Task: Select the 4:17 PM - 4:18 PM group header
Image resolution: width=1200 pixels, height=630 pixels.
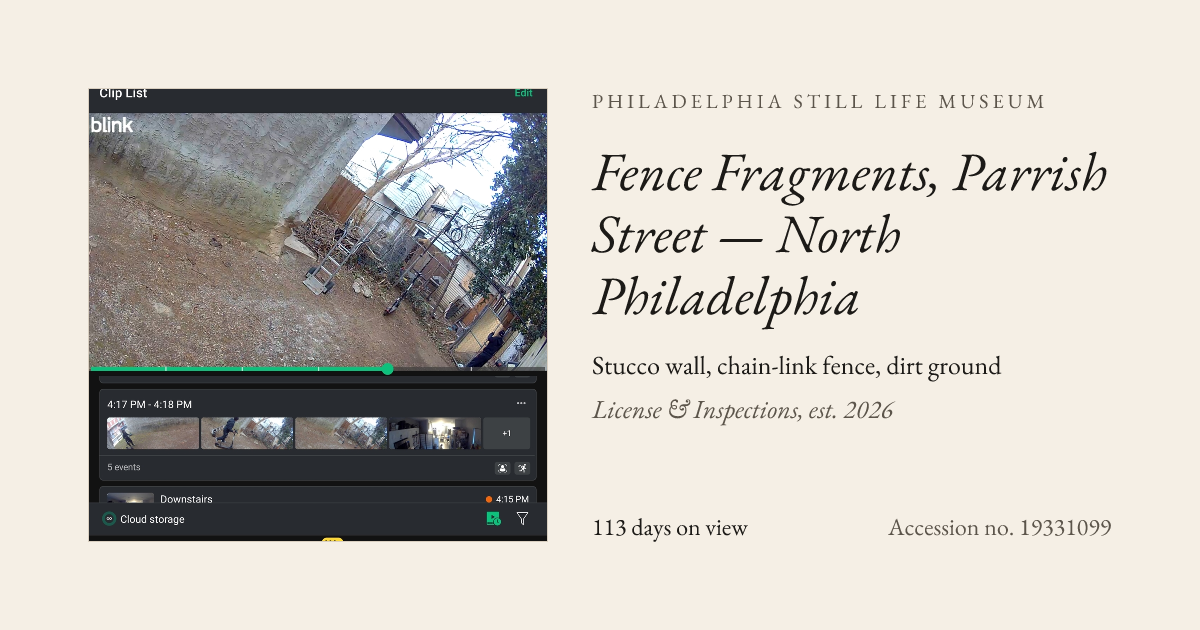Action: 150,404
